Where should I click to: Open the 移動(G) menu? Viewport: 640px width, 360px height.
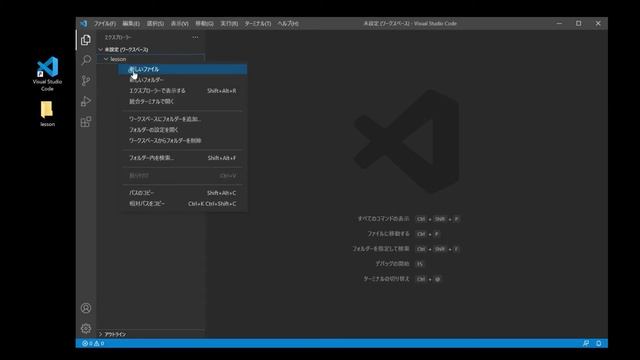coord(204,24)
